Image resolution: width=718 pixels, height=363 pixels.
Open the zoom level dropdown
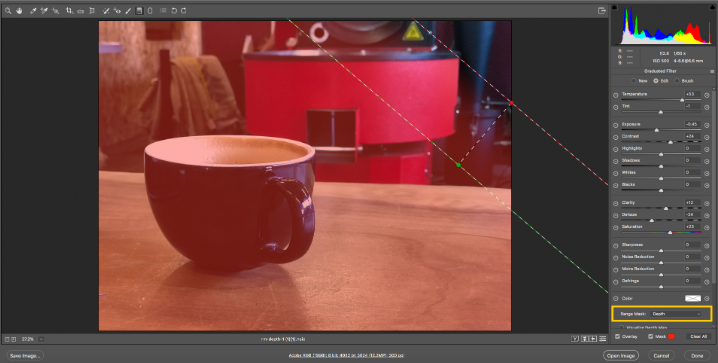tap(41, 339)
